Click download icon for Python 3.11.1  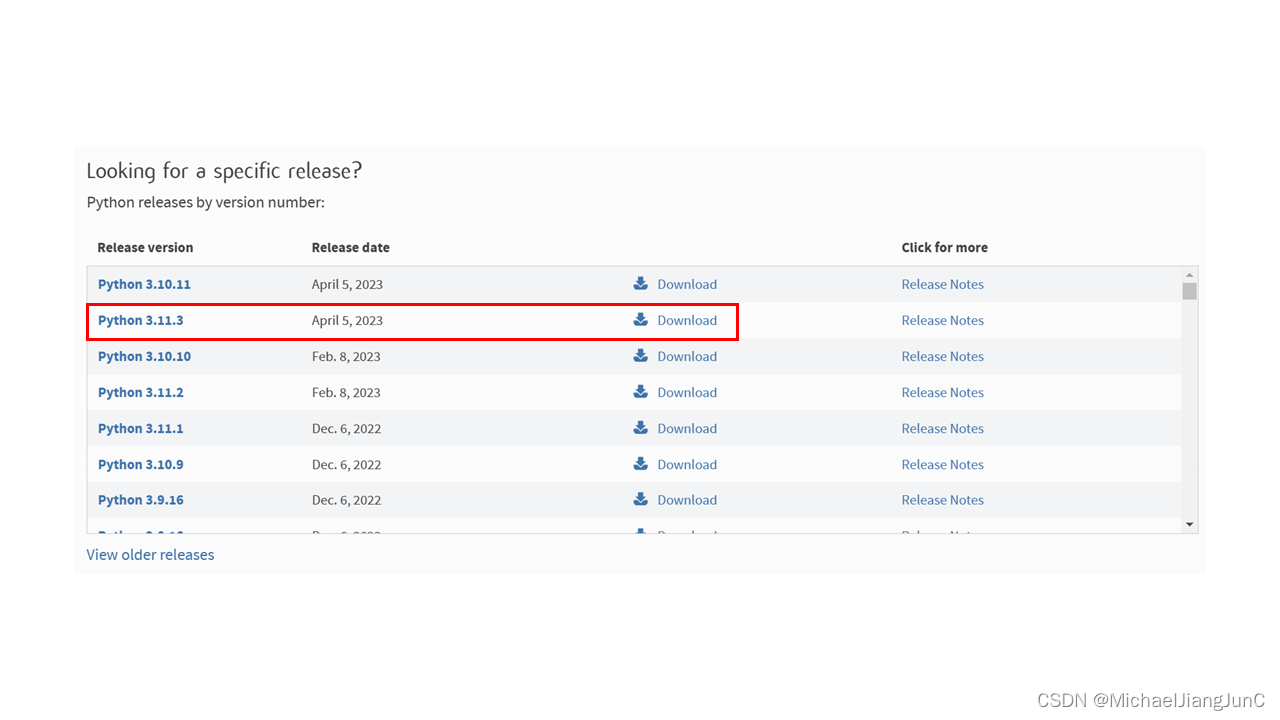[641, 427]
